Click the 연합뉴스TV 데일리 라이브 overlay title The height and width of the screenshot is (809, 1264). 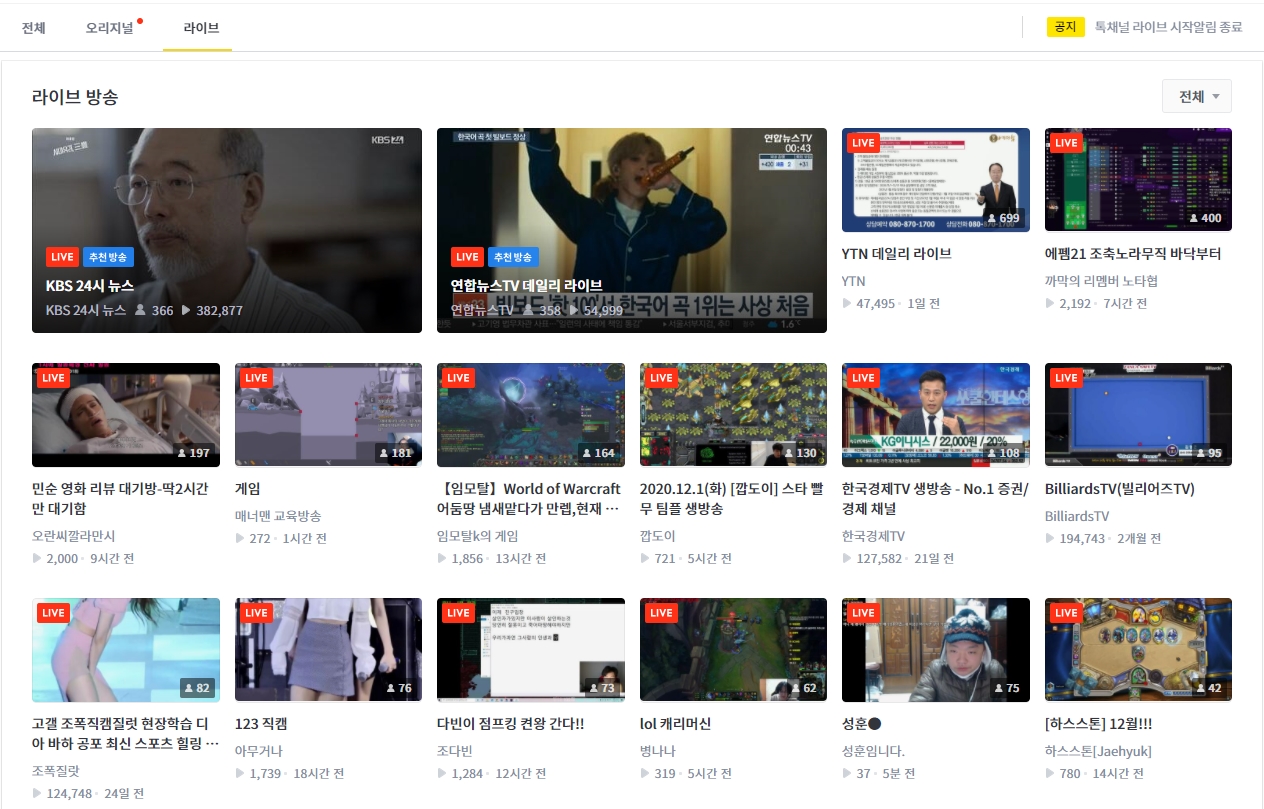pos(527,286)
